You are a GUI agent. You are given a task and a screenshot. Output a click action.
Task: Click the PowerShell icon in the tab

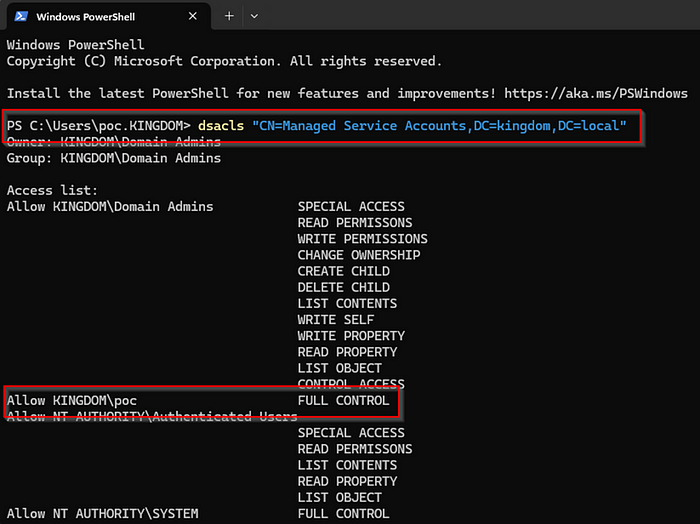click(21, 17)
